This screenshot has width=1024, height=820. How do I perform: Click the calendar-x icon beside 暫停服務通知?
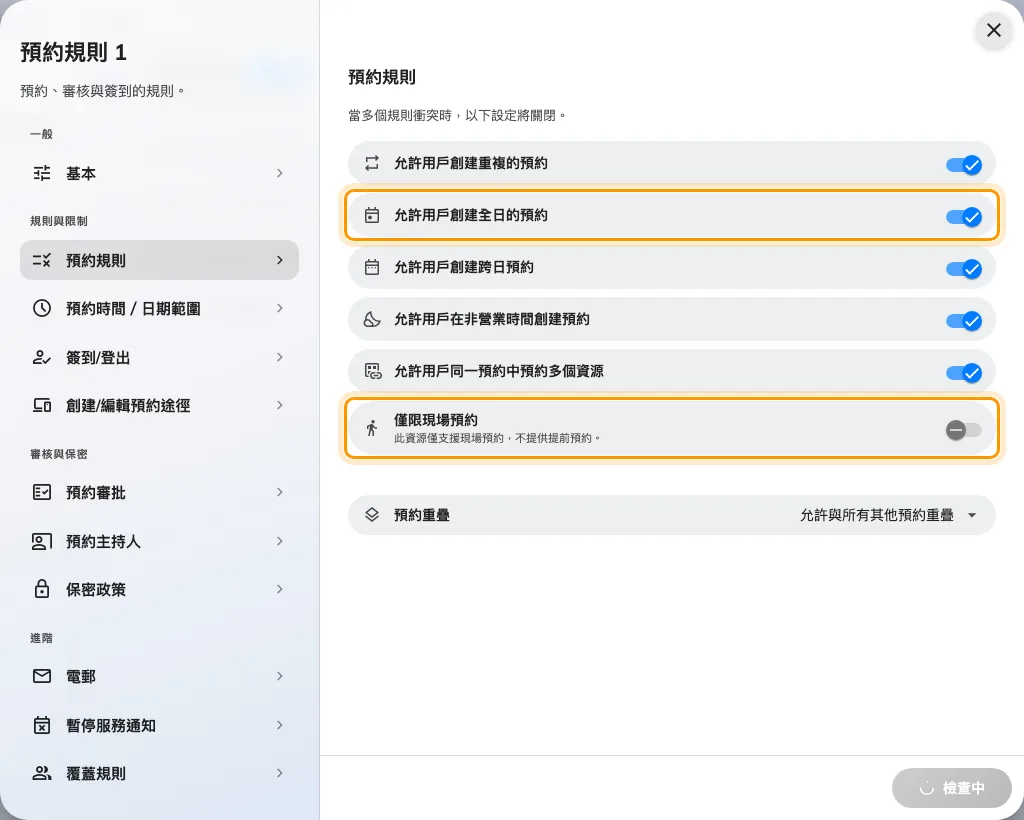(x=42, y=725)
